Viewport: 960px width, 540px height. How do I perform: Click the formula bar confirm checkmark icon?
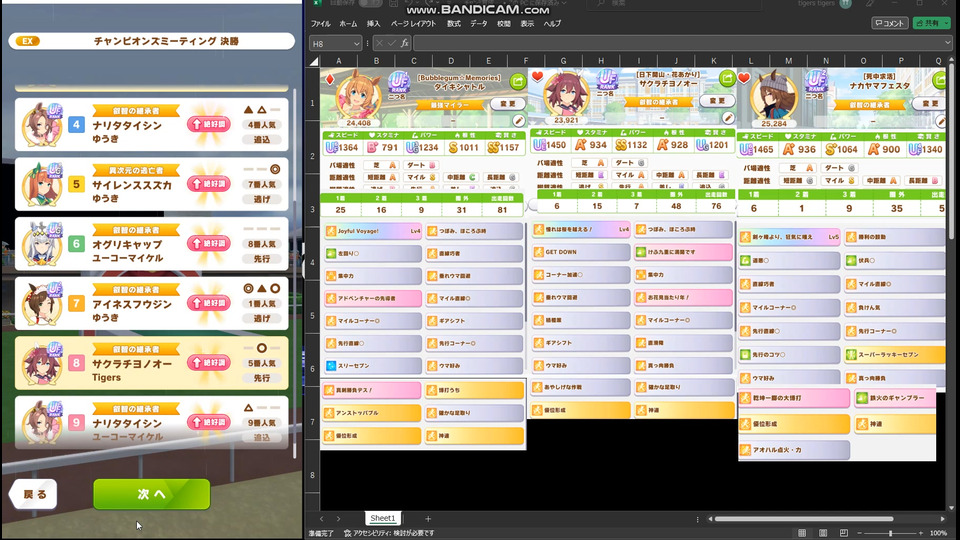[x=391, y=43]
